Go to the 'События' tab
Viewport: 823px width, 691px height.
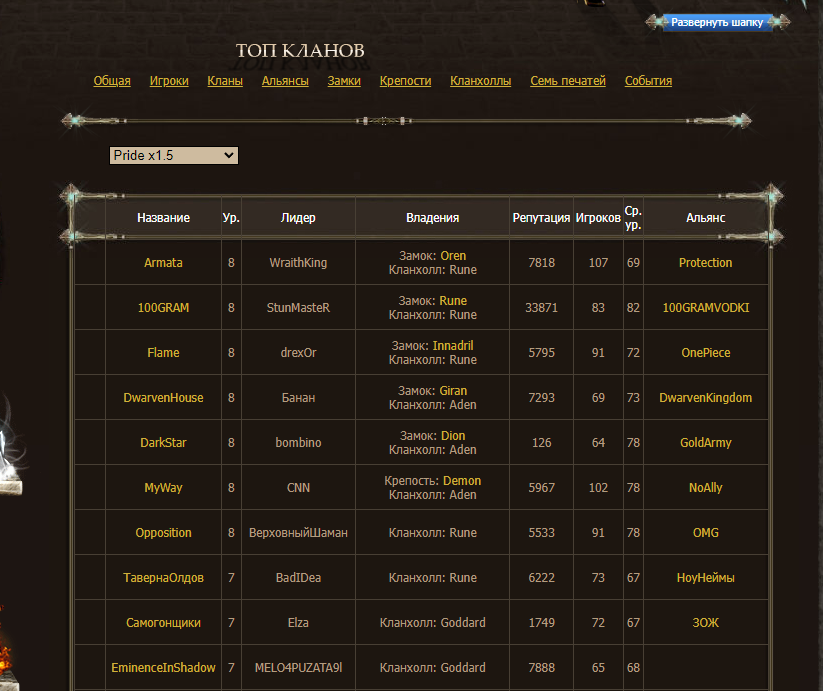[x=648, y=81]
